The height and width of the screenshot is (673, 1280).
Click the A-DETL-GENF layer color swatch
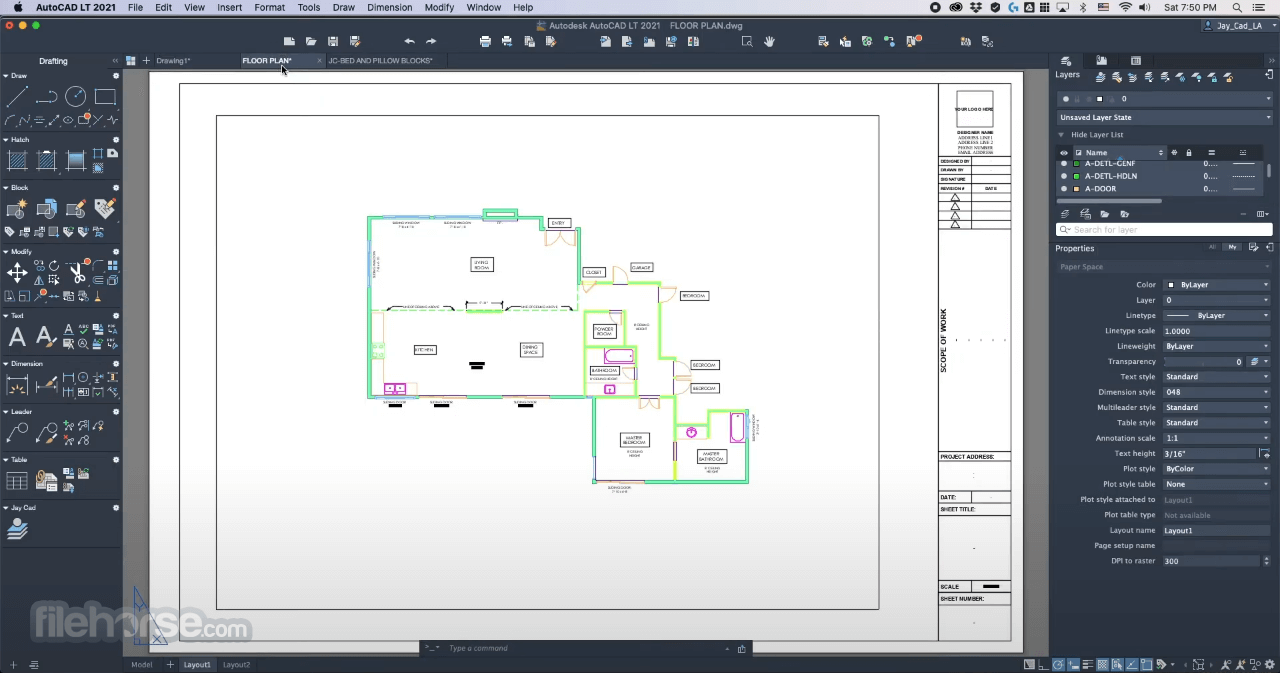point(1076,164)
